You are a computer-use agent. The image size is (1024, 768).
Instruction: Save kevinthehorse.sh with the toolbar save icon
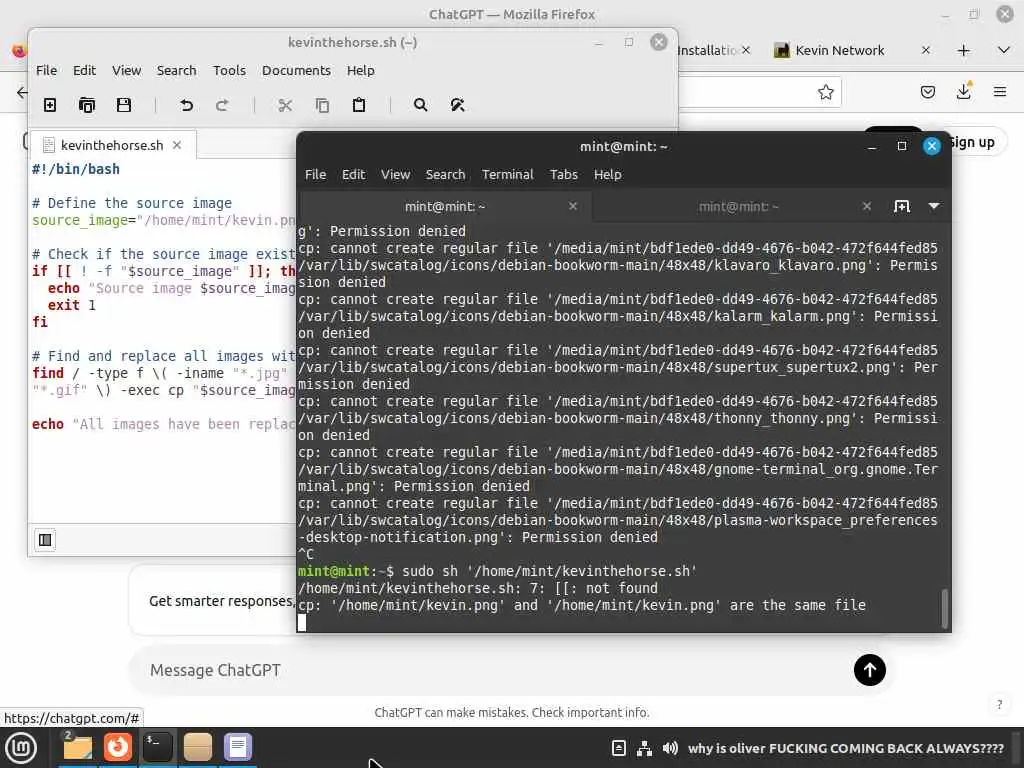click(x=123, y=105)
